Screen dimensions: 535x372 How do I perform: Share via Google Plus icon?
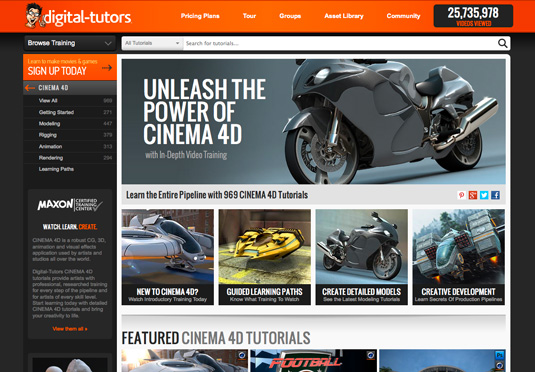(473, 195)
